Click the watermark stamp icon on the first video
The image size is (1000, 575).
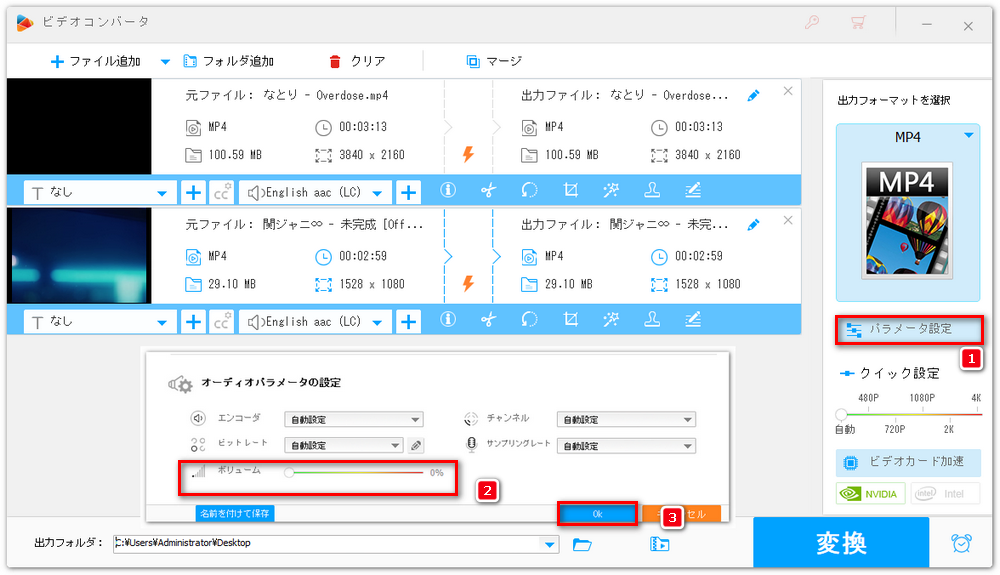click(x=652, y=191)
